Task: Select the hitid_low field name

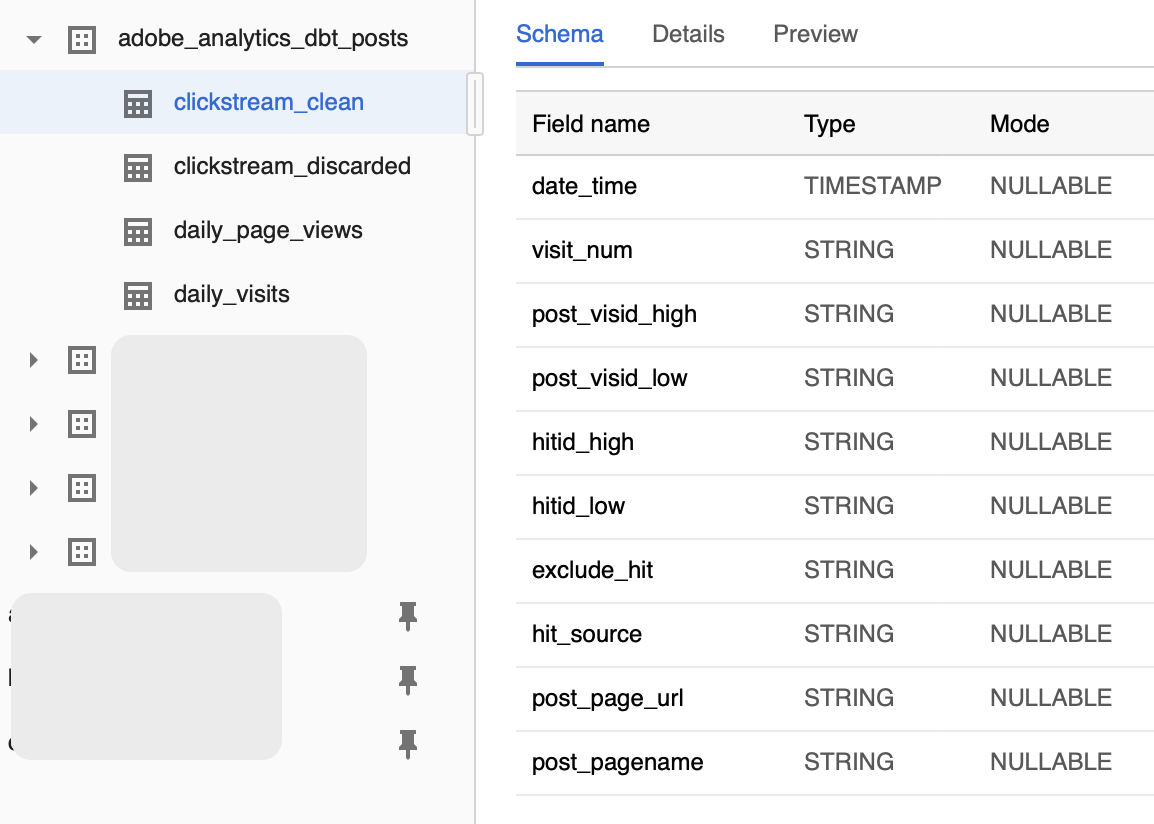Action: [578, 506]
